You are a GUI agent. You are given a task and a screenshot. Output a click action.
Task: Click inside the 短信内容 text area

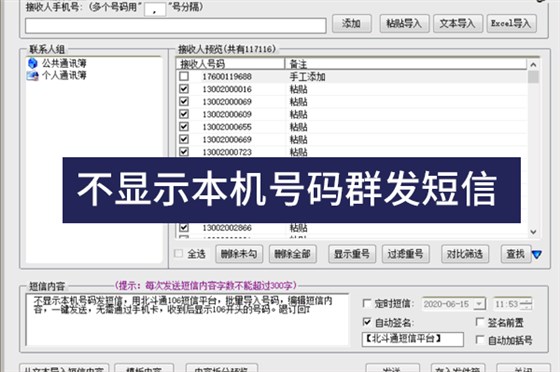pos(187,320)
